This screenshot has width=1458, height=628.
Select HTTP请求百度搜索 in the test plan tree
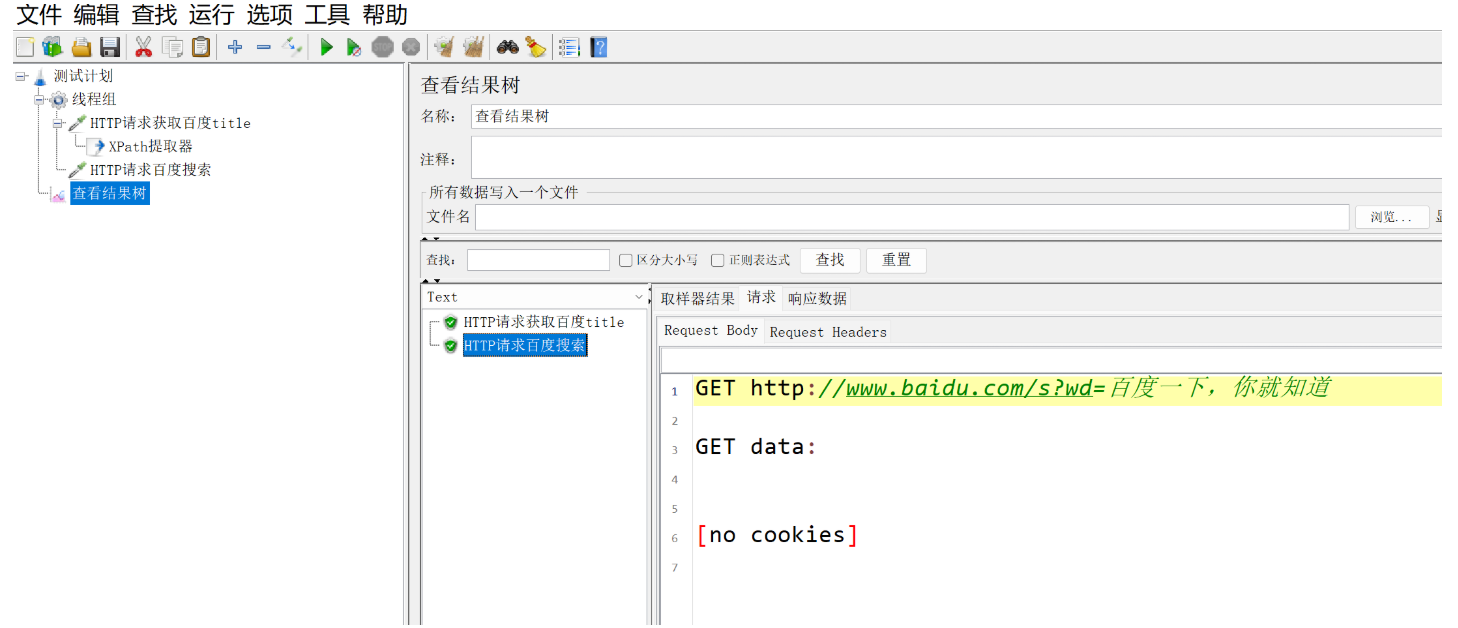pos(150,170)
